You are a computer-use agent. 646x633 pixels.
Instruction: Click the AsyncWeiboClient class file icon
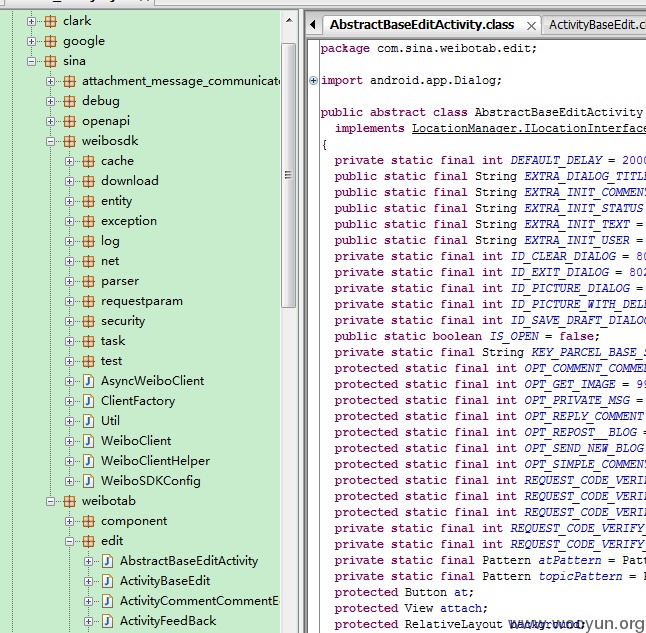pyautogui.click(x=88, y=381)
